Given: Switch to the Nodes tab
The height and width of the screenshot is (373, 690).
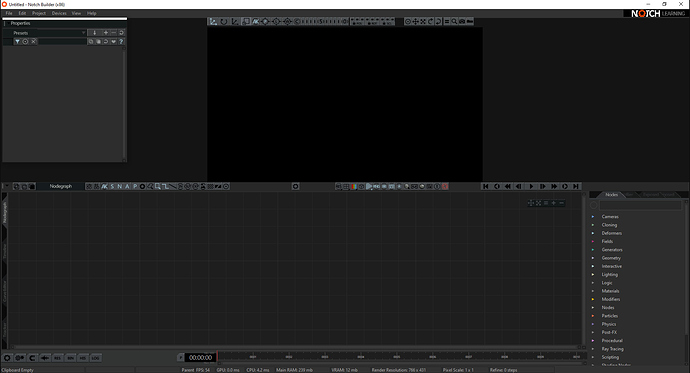Looking at the screenshot, I should point(611,194).
